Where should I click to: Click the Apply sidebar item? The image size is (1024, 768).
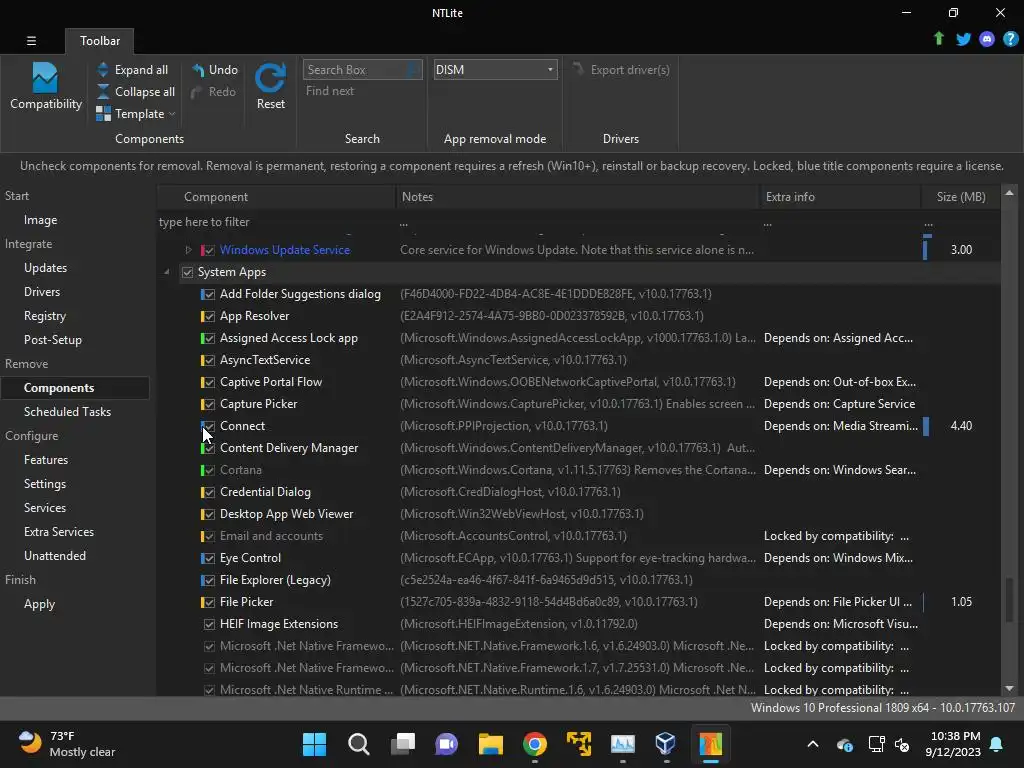39,604
